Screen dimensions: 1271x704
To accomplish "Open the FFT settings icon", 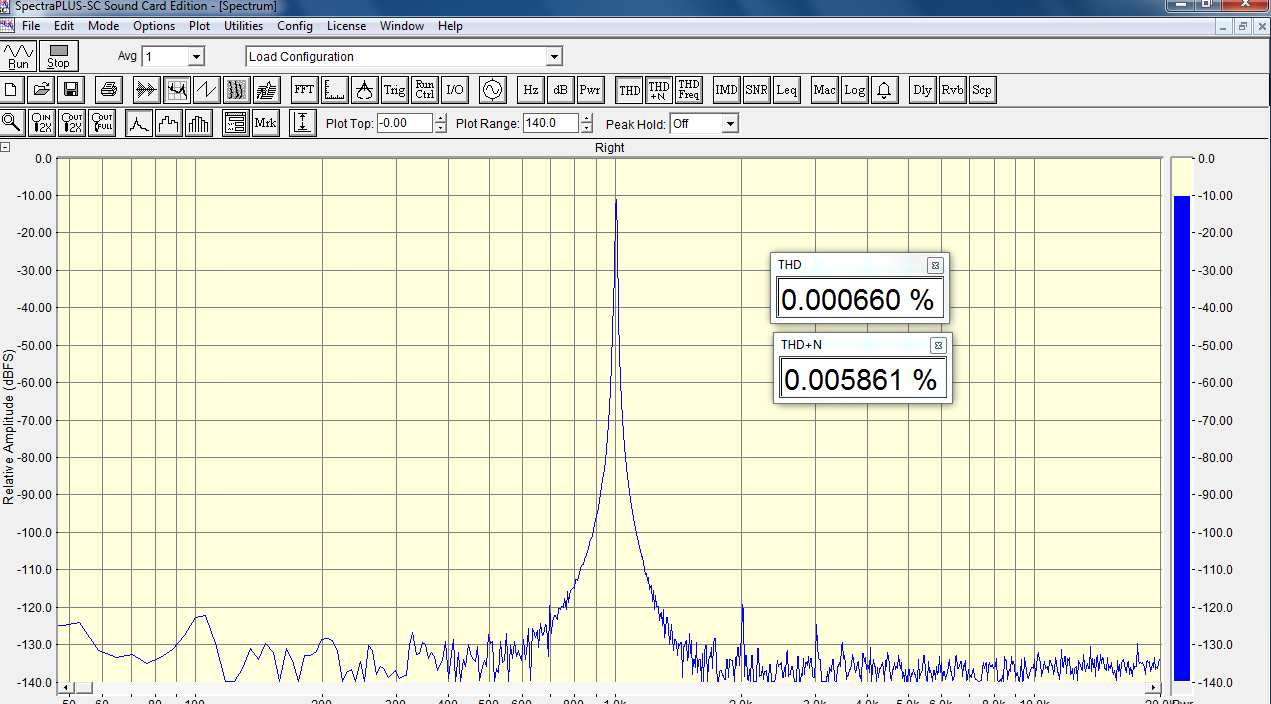I will (304, 90).
